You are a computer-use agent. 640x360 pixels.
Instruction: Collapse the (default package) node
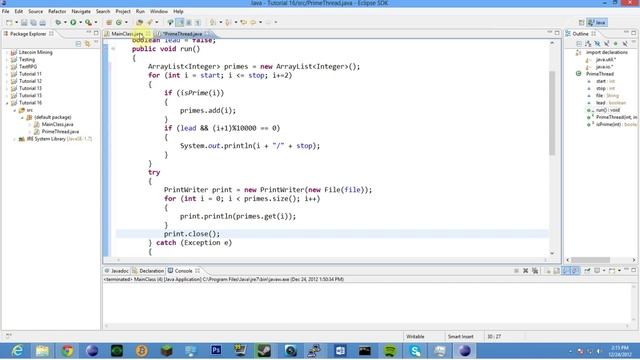click(x=22, y=118)
